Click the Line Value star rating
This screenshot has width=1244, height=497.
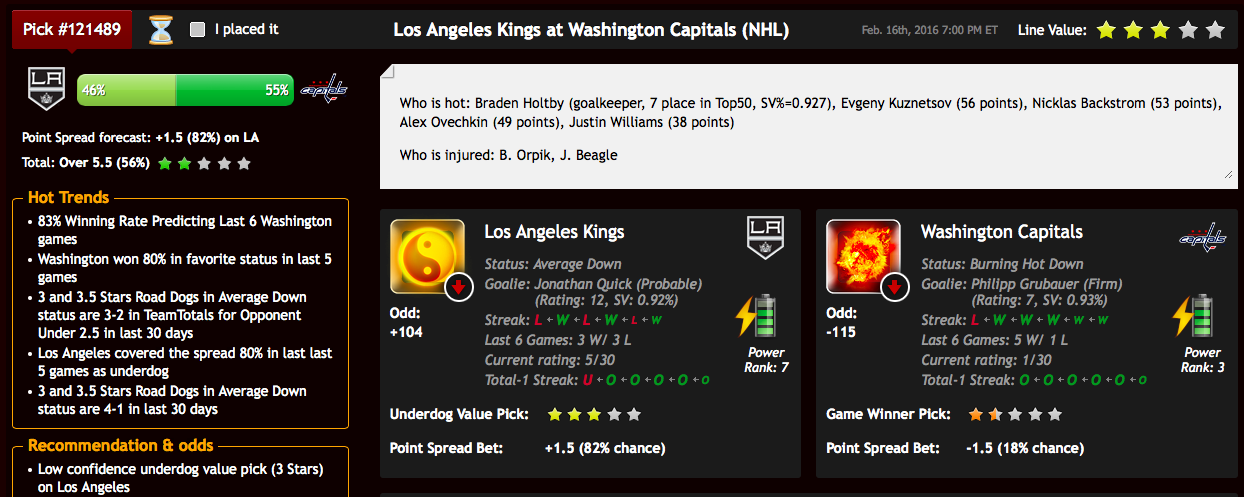pyautogui.click(x=1160, y=30)
